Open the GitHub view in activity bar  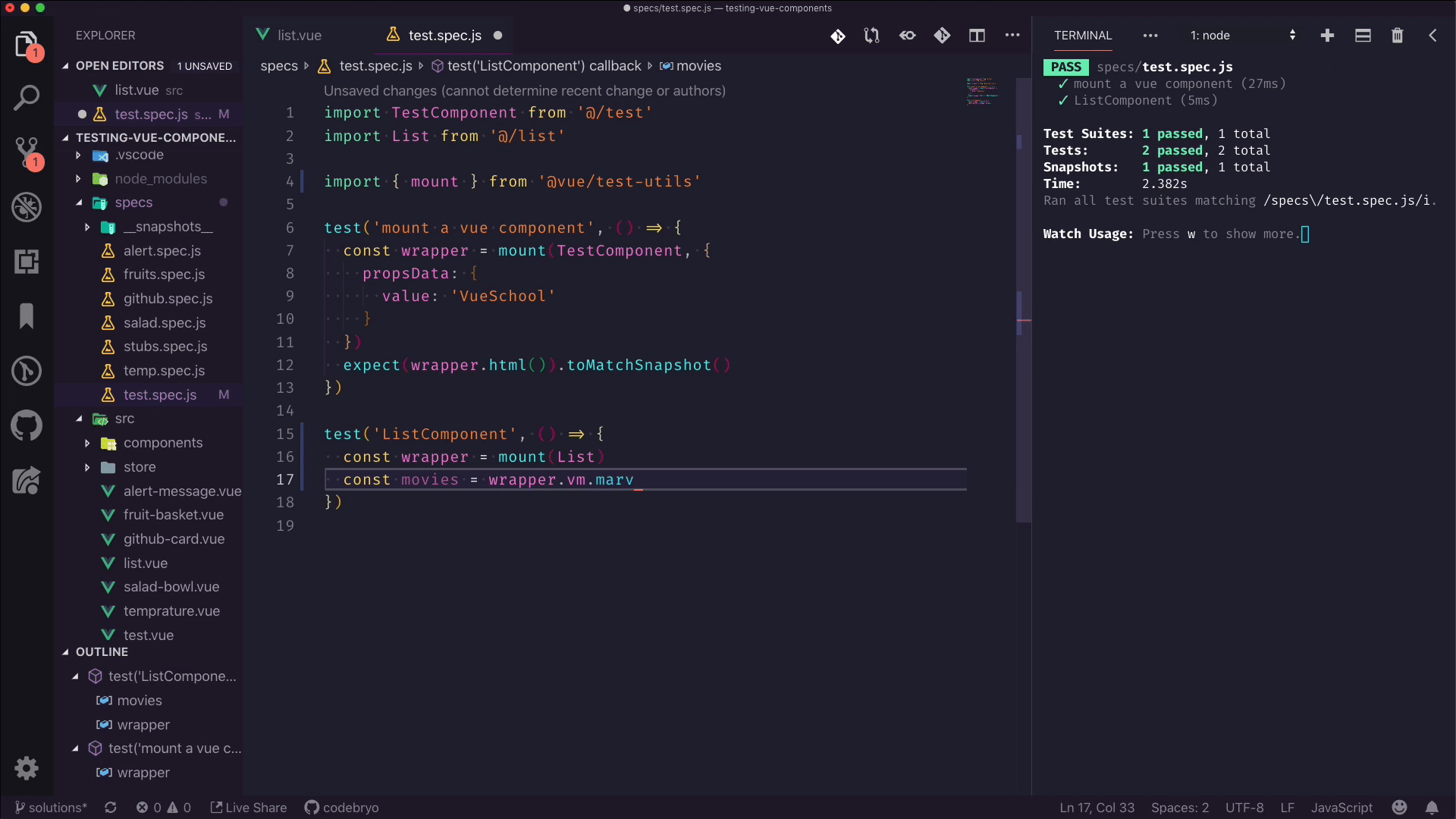[x=27, y=425]
